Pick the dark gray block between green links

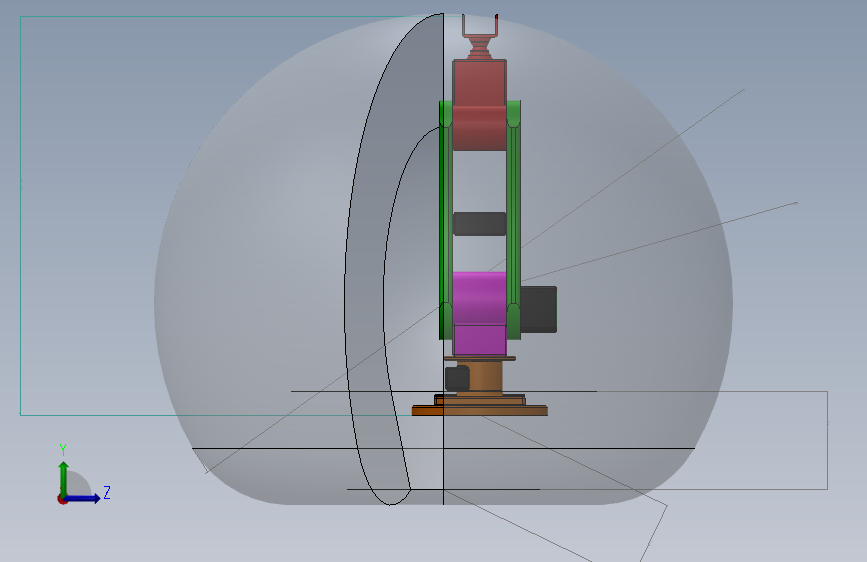pos(479,224)
